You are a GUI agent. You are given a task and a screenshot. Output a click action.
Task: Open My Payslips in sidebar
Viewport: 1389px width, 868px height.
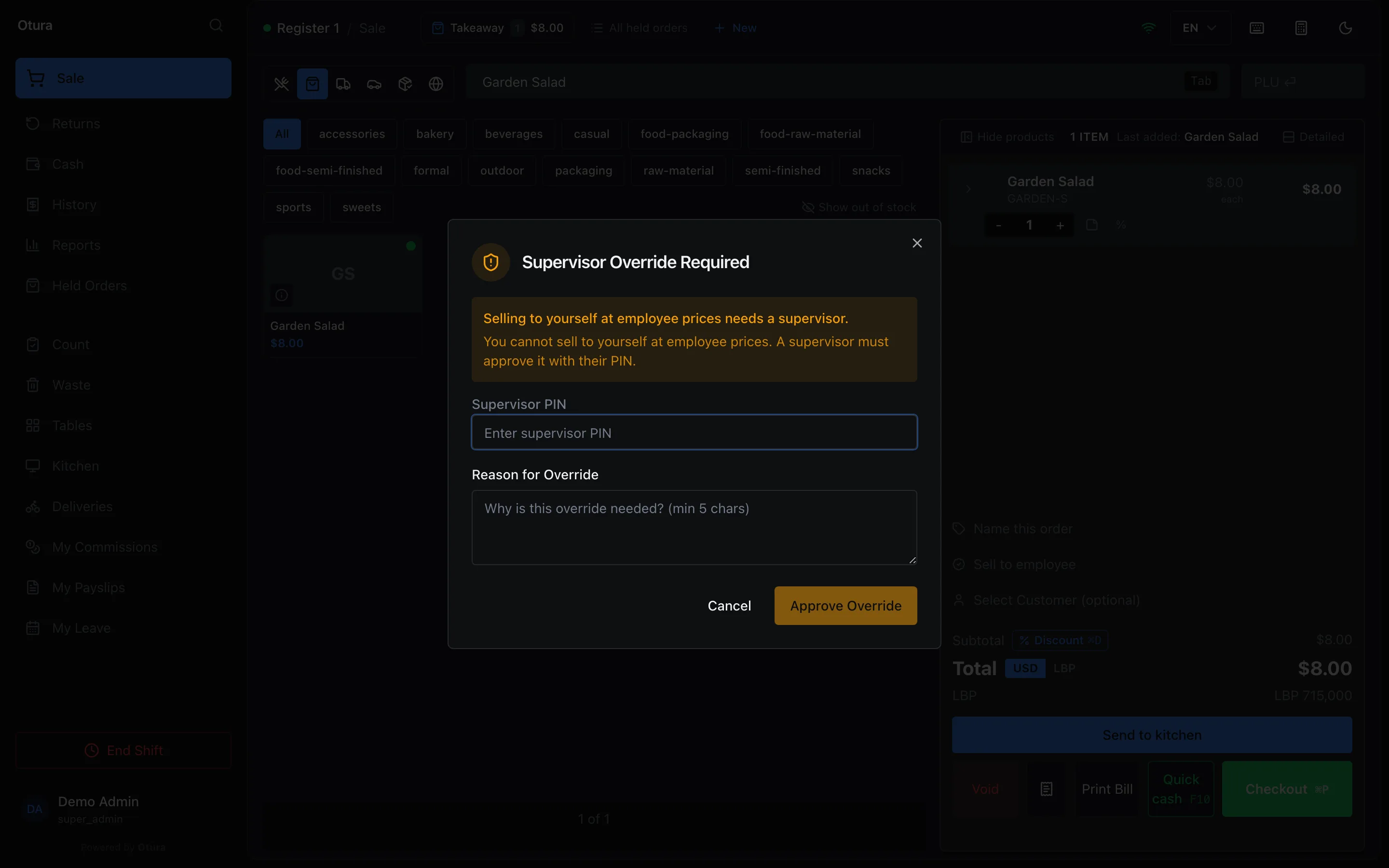123,588
